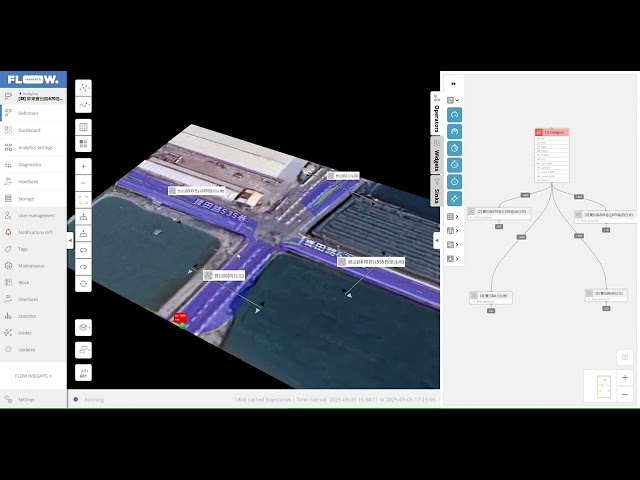Go to Settings at sidebar bottom
The image size is (640, 480).
(25, 399)
